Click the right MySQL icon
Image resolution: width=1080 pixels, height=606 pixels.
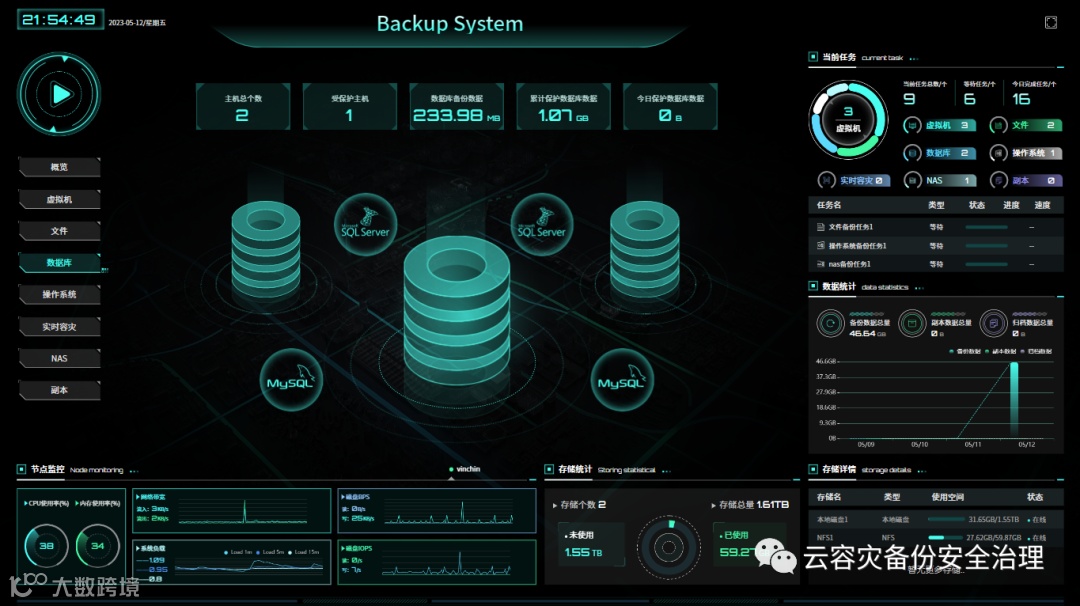click(622, 380)
